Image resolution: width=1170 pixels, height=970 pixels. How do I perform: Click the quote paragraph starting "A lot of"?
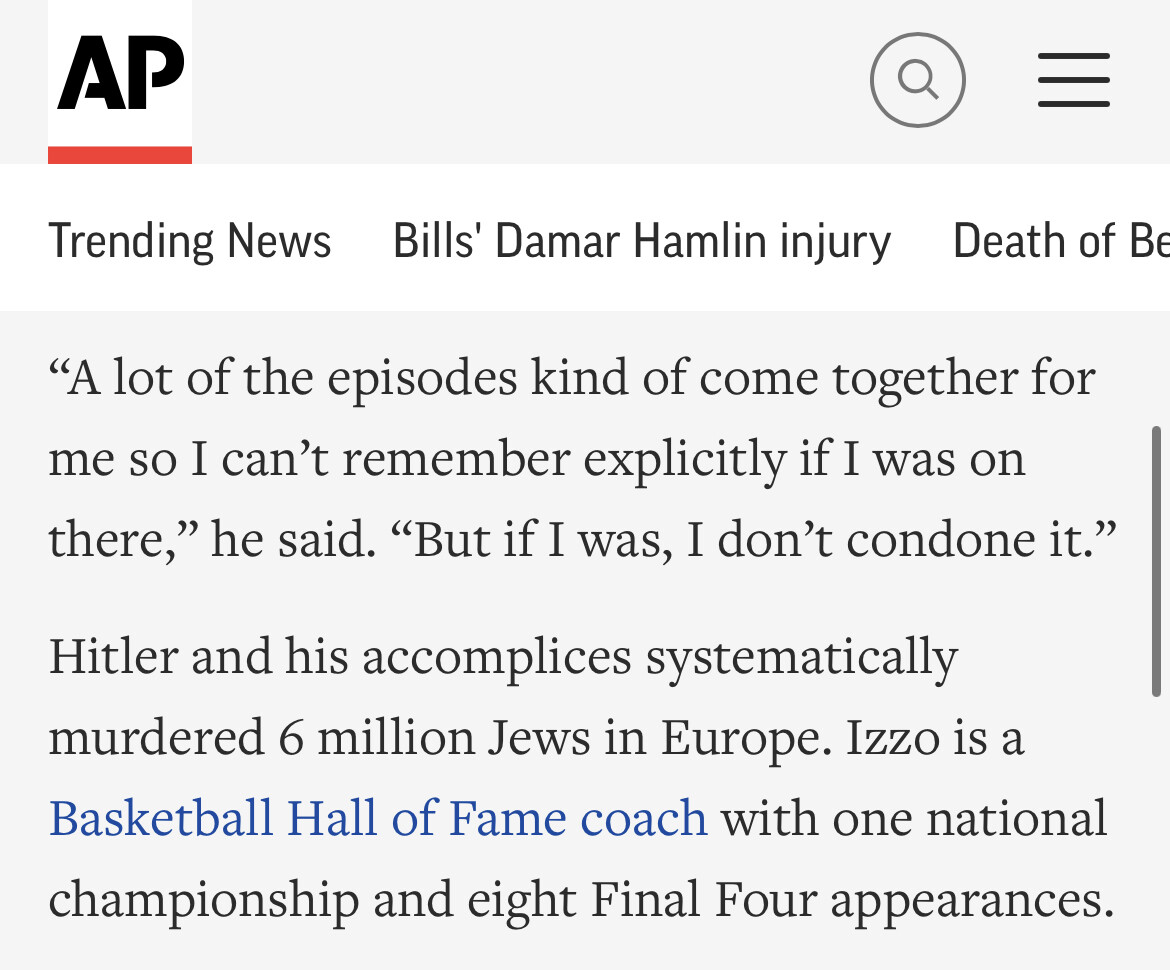coord(572,459)
